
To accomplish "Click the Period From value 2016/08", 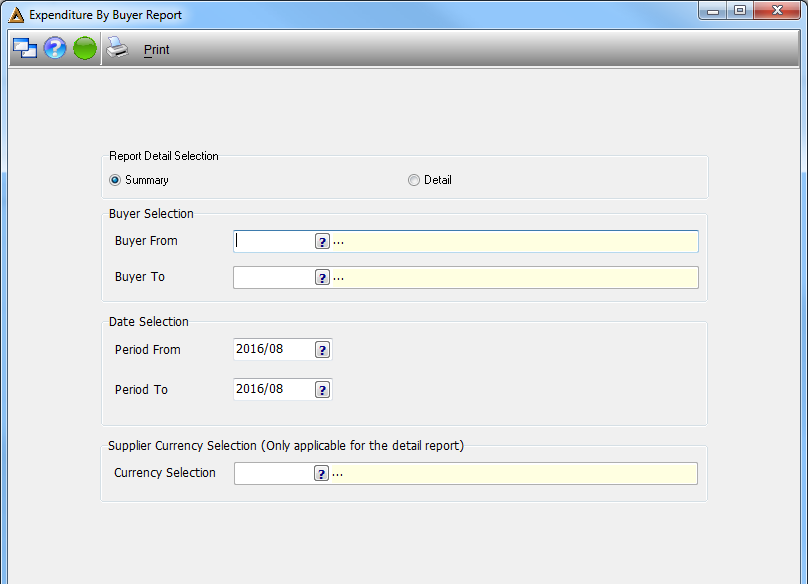I will 260,349.
